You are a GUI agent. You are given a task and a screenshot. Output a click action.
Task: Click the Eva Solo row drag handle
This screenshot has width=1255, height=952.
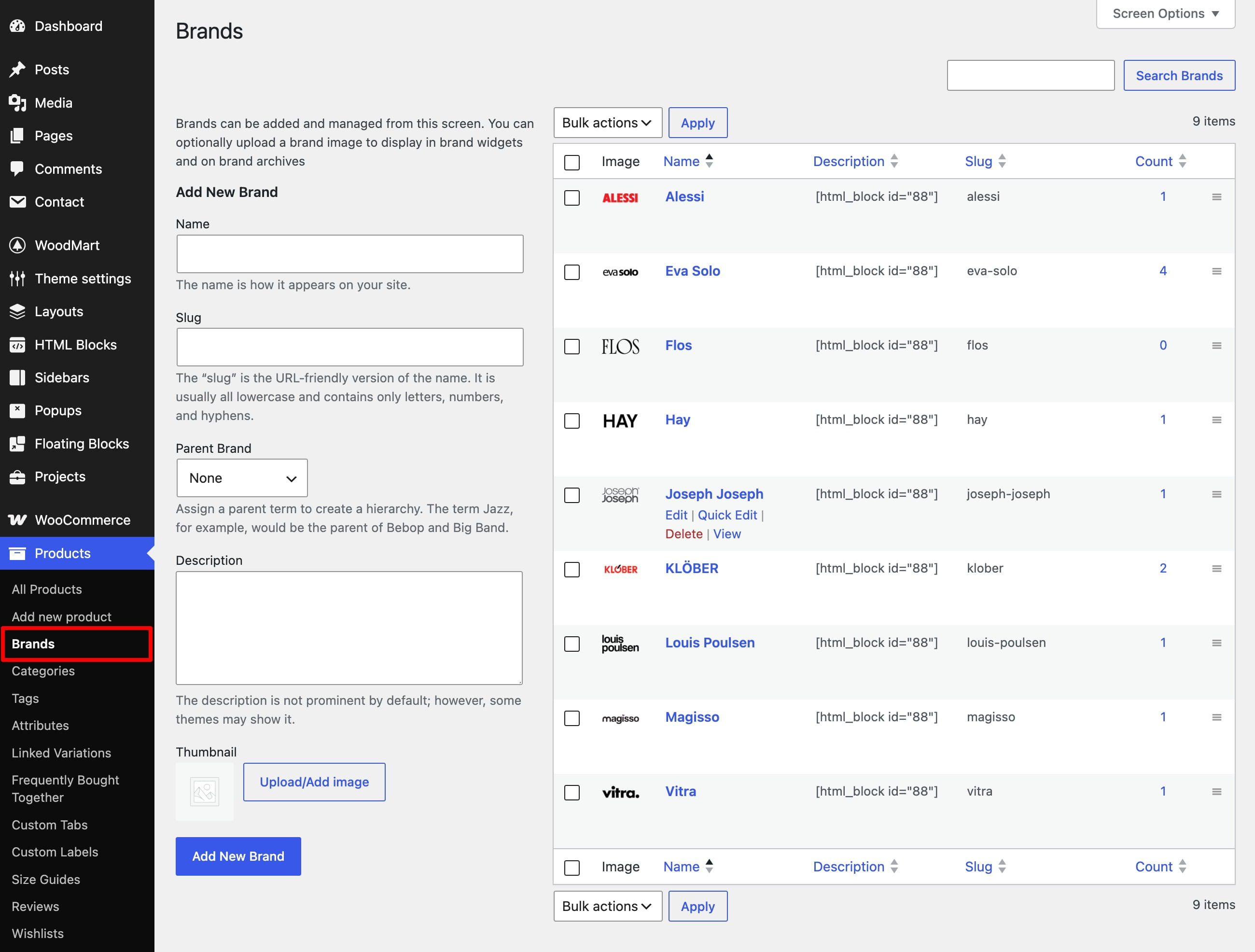pos(1216,271)
